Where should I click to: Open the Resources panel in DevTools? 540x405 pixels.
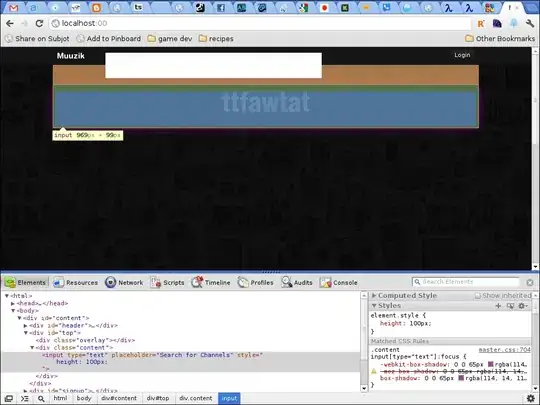(x=75, y=282)
